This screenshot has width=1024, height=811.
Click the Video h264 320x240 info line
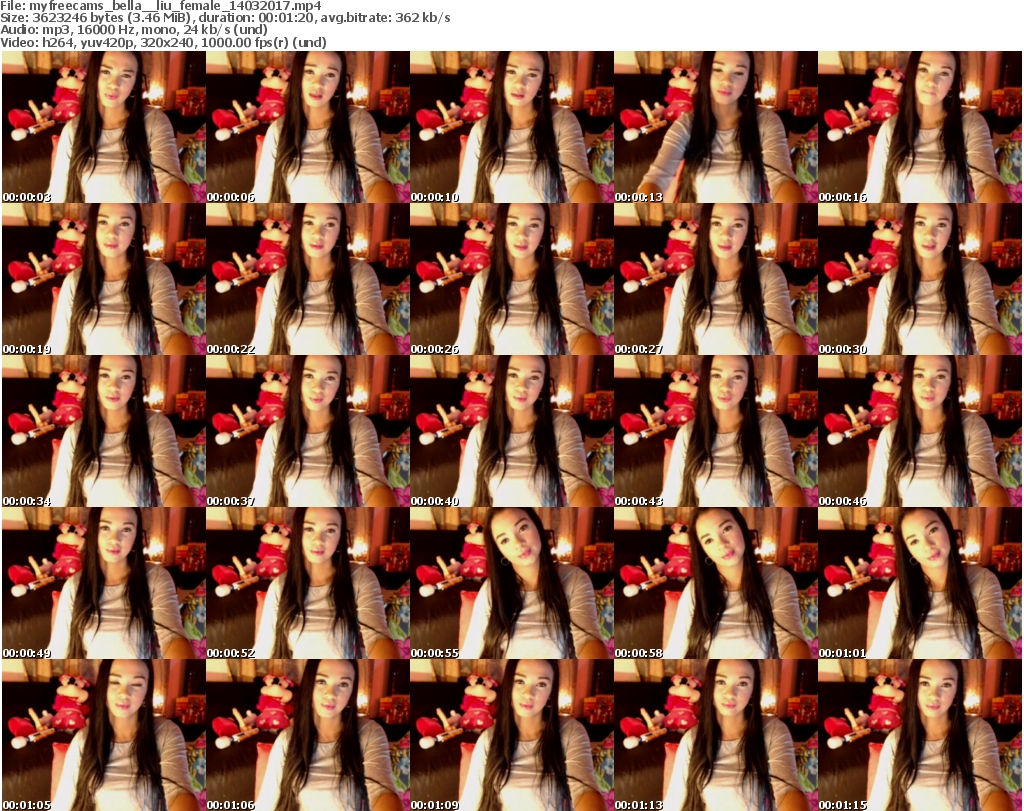point(163,42)
